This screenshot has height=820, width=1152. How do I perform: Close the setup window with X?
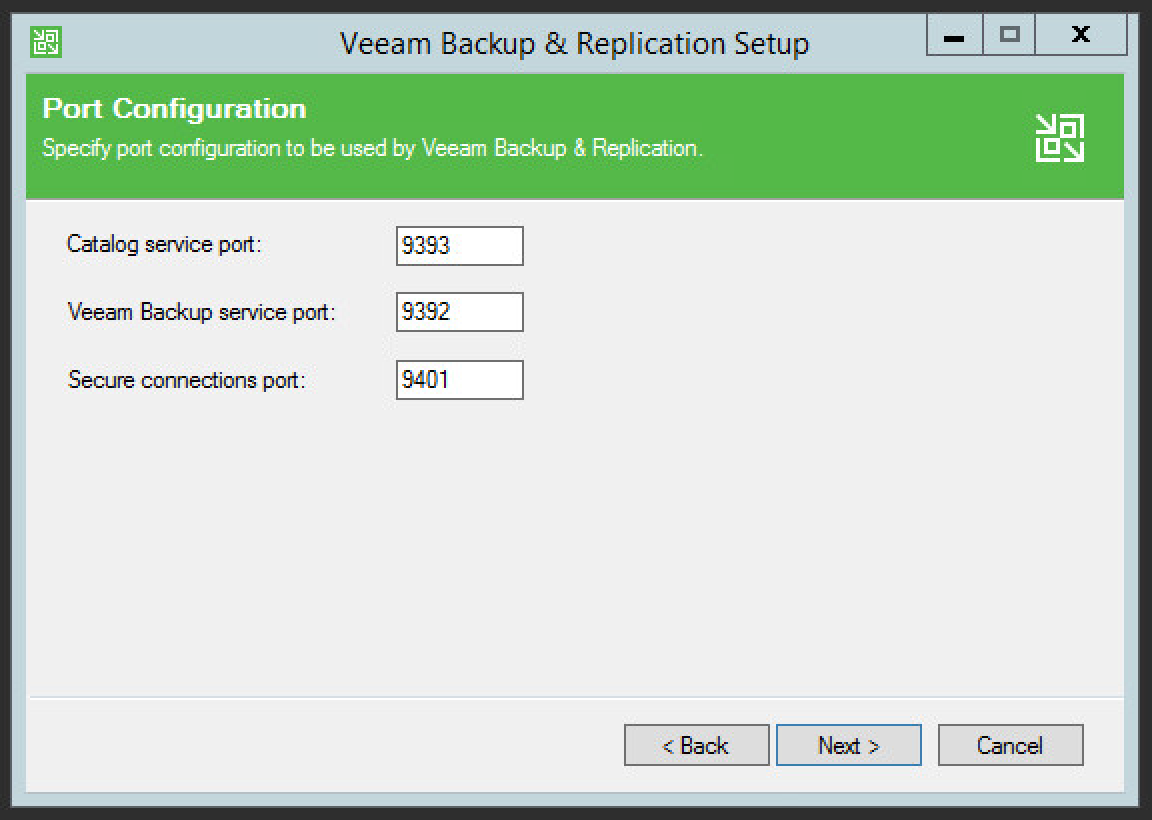(1080, 36)
